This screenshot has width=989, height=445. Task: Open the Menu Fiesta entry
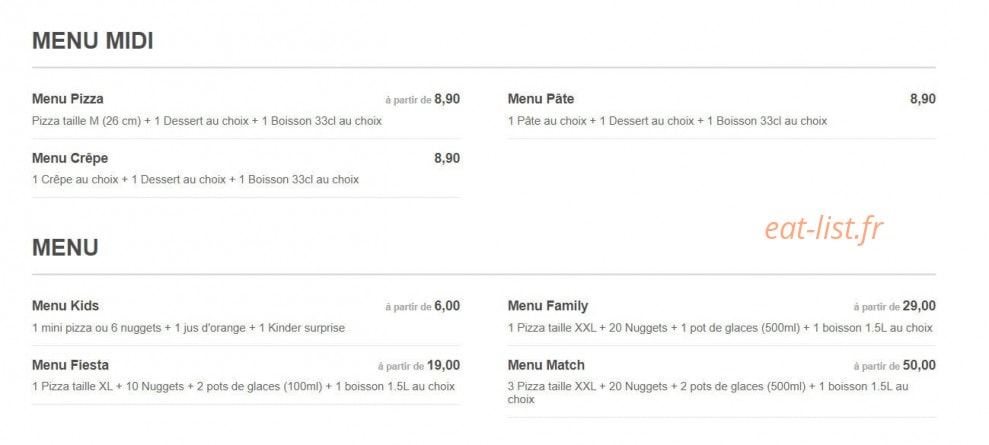[70, 365]
